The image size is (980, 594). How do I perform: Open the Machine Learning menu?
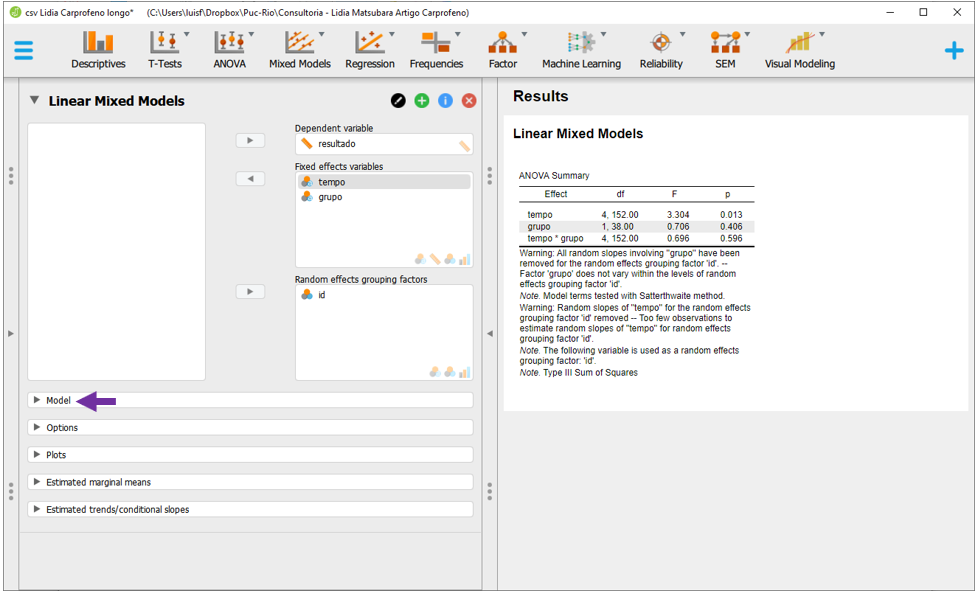(581, 49)
